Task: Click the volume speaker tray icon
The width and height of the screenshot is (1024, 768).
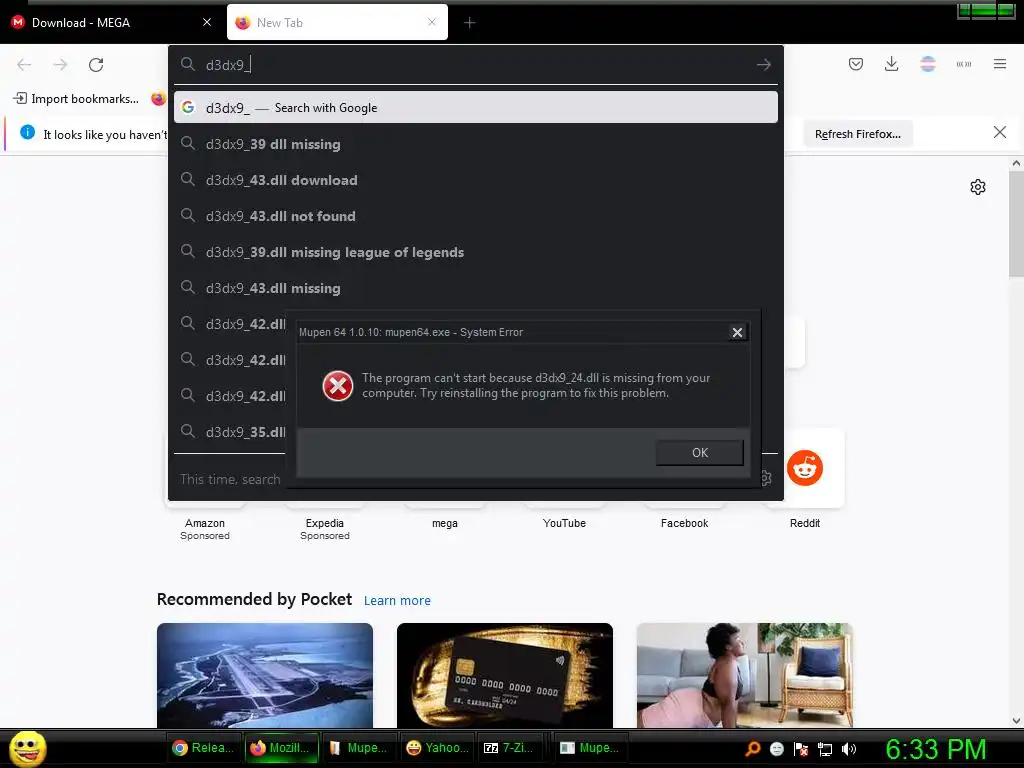Action: click(x=848, y=748)
